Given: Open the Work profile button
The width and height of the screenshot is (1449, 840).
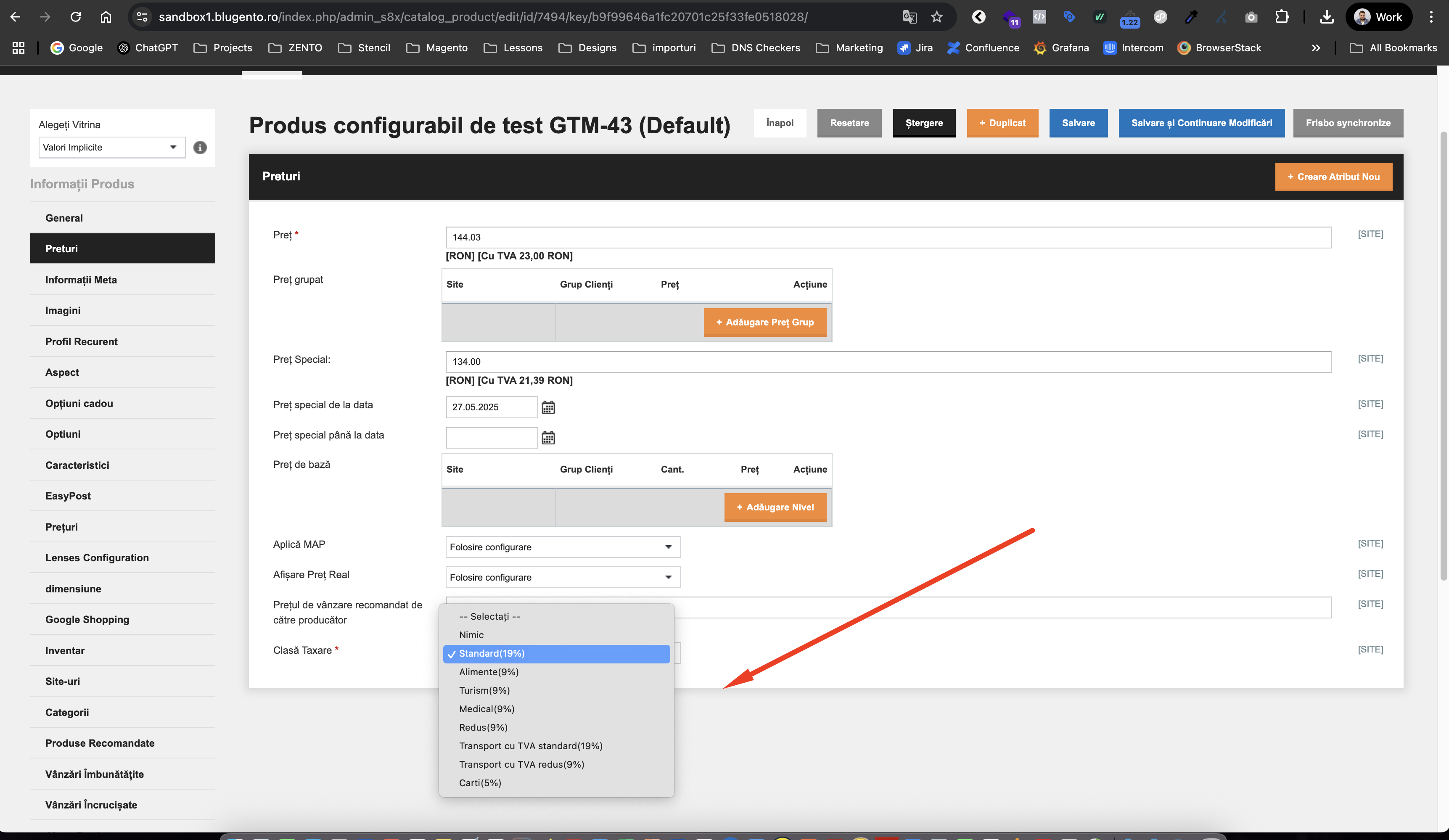Looking at the screenshot, I should coord(1378,17).
